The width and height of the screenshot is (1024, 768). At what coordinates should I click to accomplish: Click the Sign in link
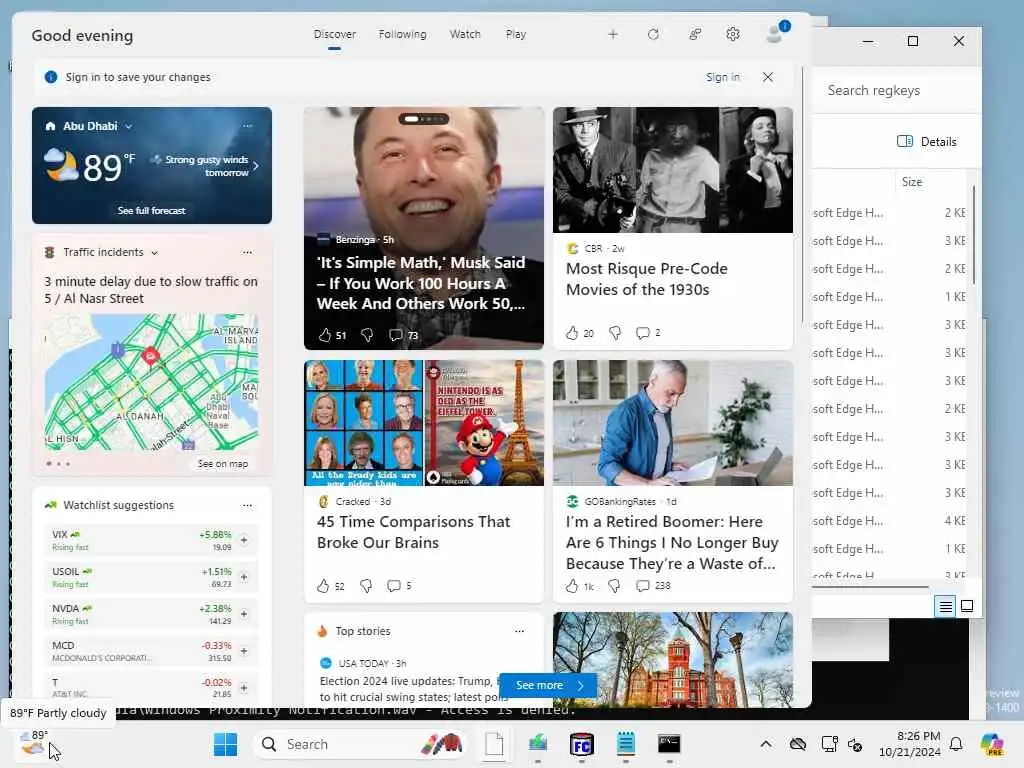(x=723, y=77)
